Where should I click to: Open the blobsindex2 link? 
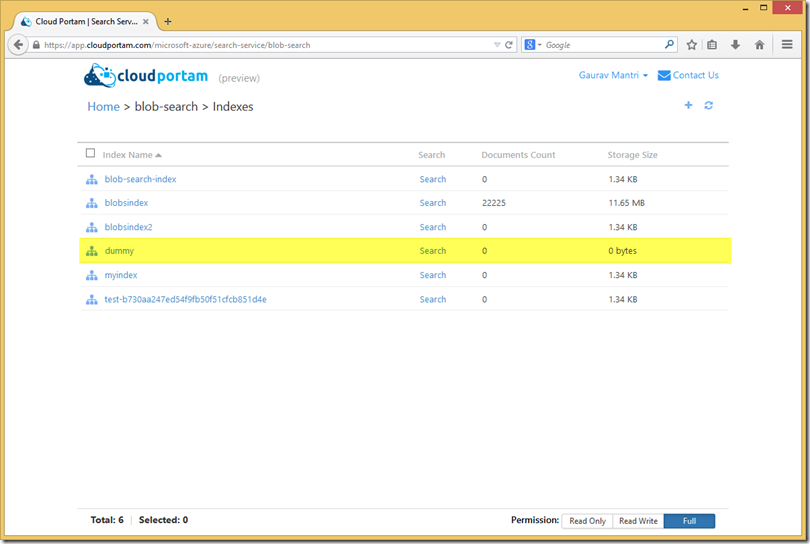point(129,227)
